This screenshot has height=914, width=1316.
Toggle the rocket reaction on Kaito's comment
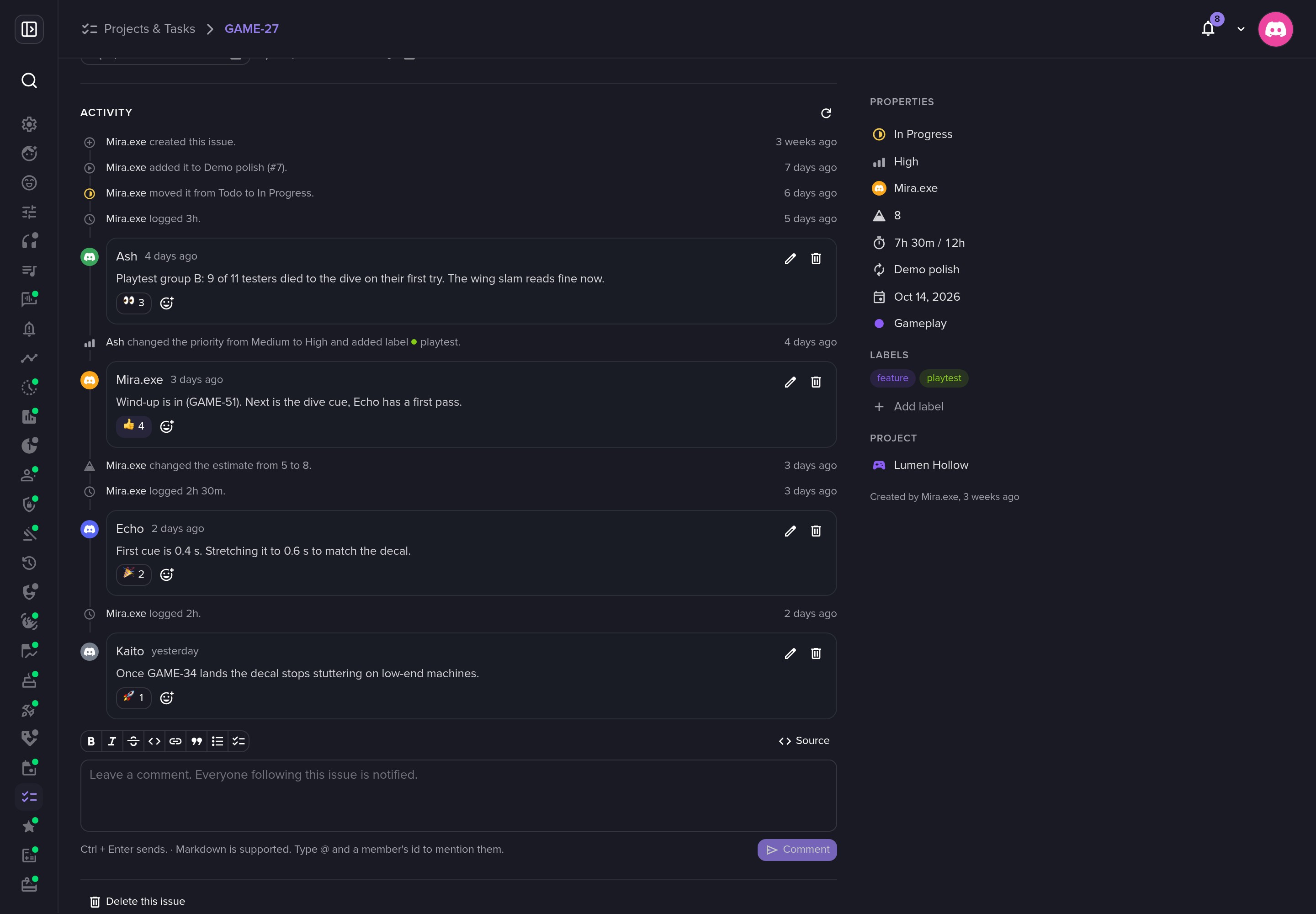[x=133, y=697]
